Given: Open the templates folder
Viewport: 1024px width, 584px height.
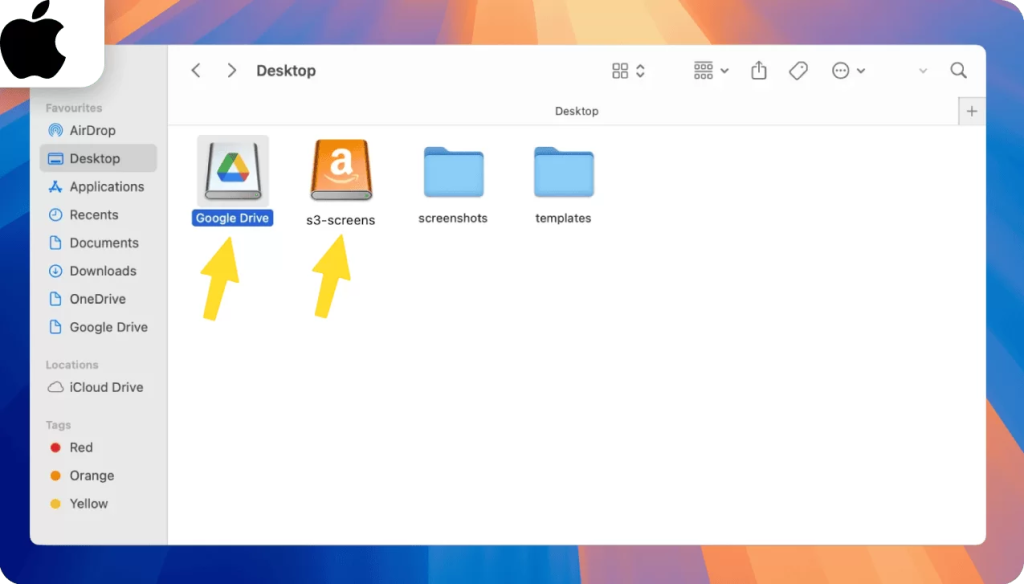Looking at the screenshot, I should [x=563, y=172].
